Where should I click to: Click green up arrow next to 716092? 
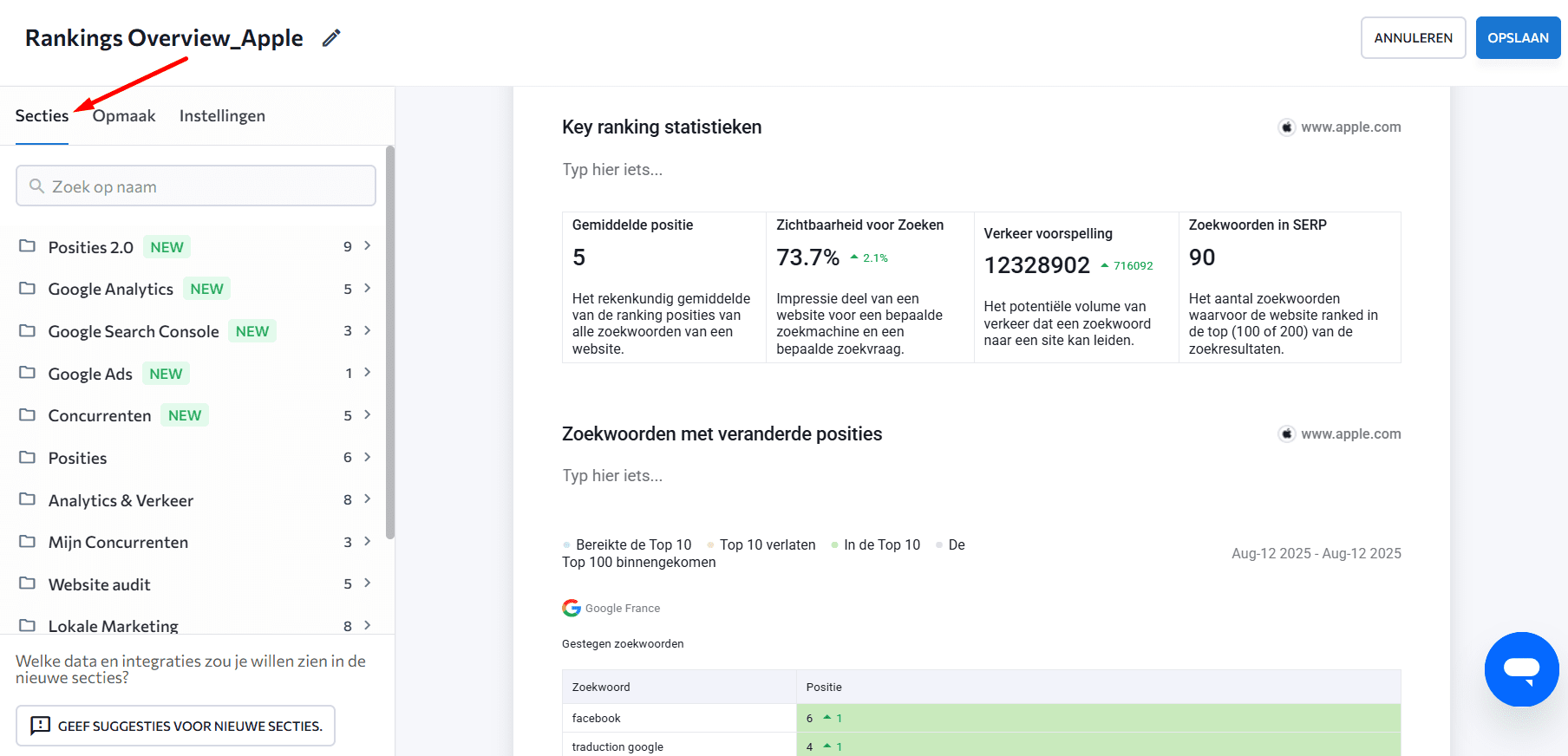[1105, 265]
